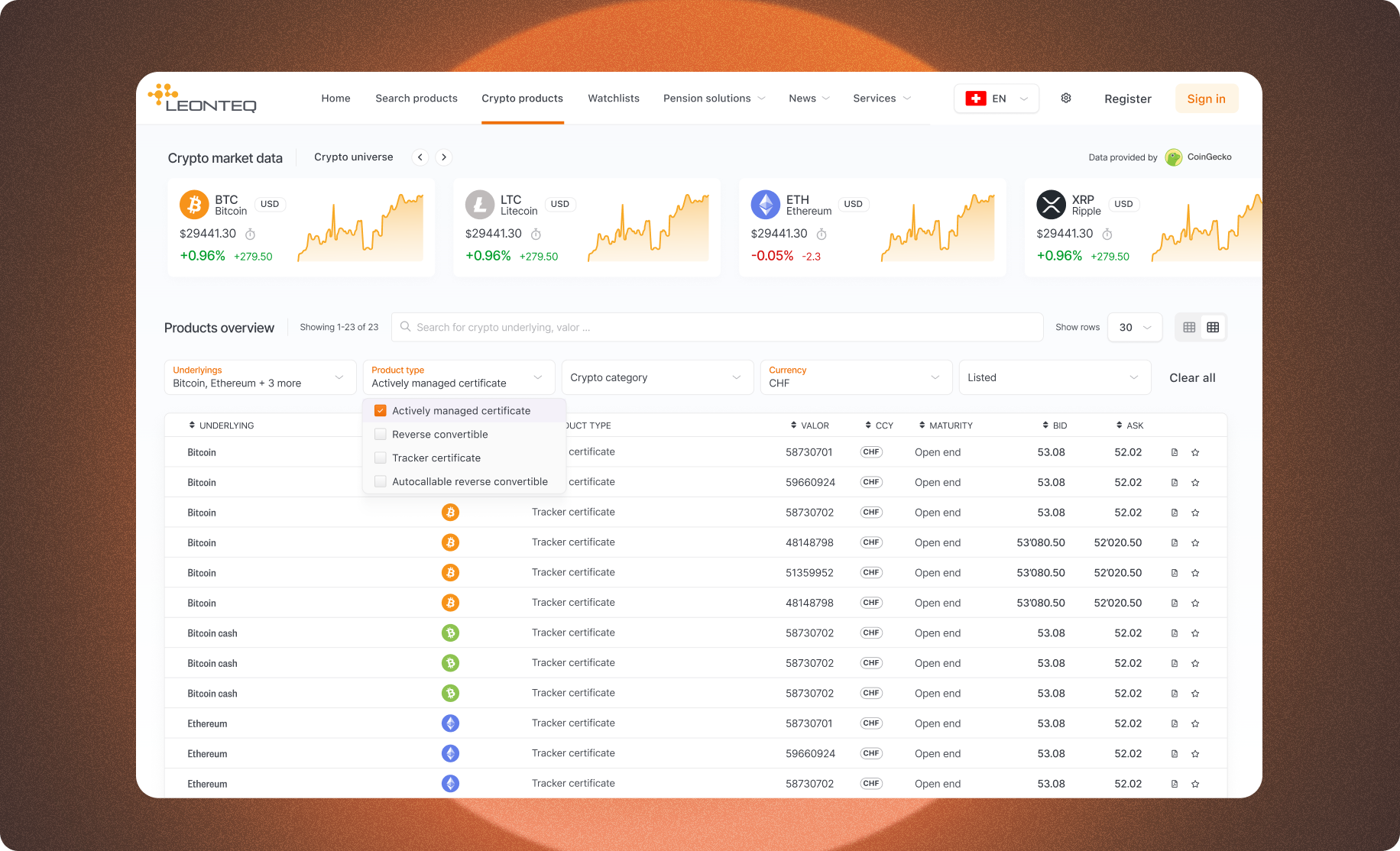
Task: Switch to the Watchlists tab
Action: [x=613, y=98]
